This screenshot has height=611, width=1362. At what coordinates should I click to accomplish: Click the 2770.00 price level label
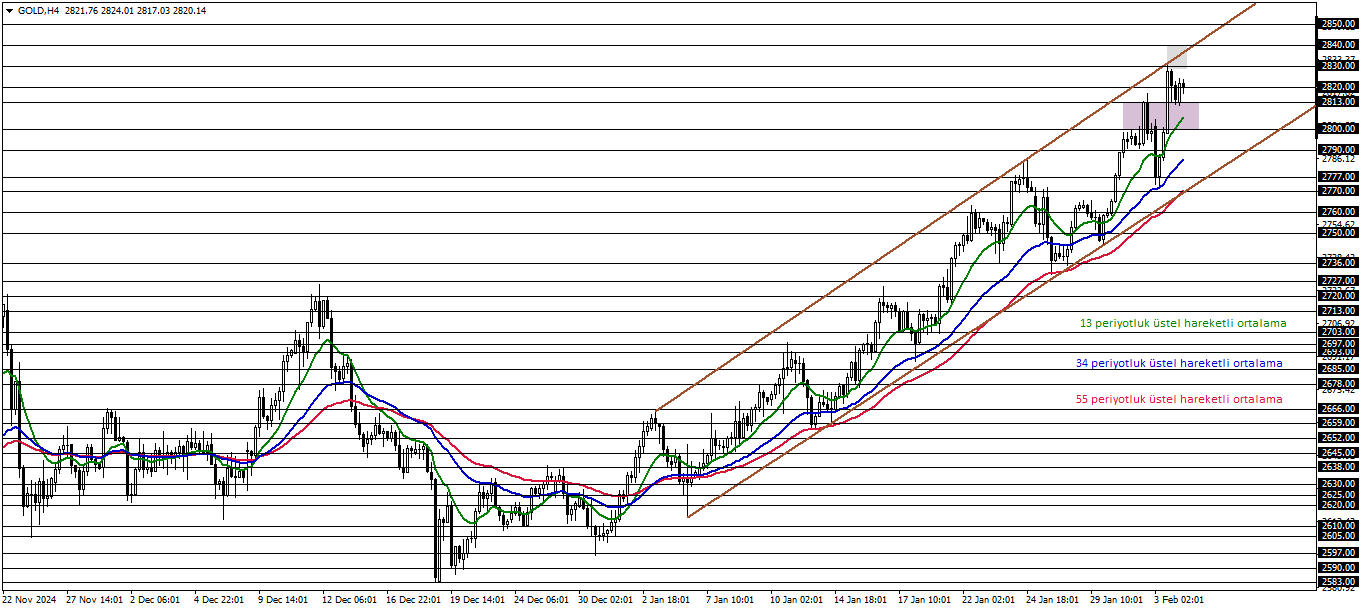tap(1338, 191)
